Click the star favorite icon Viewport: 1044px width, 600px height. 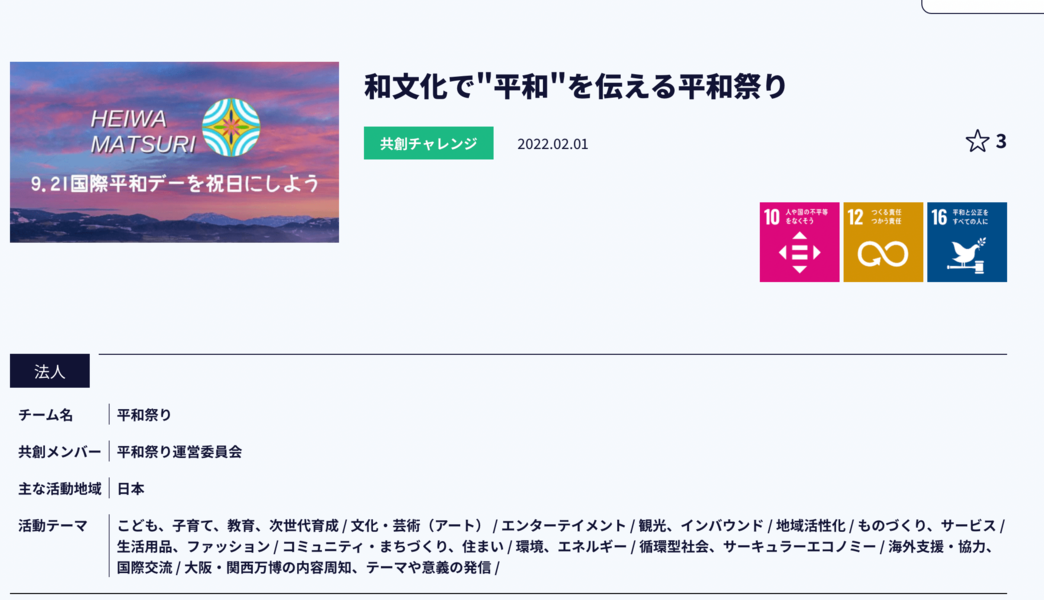click(x=977, y=142)
